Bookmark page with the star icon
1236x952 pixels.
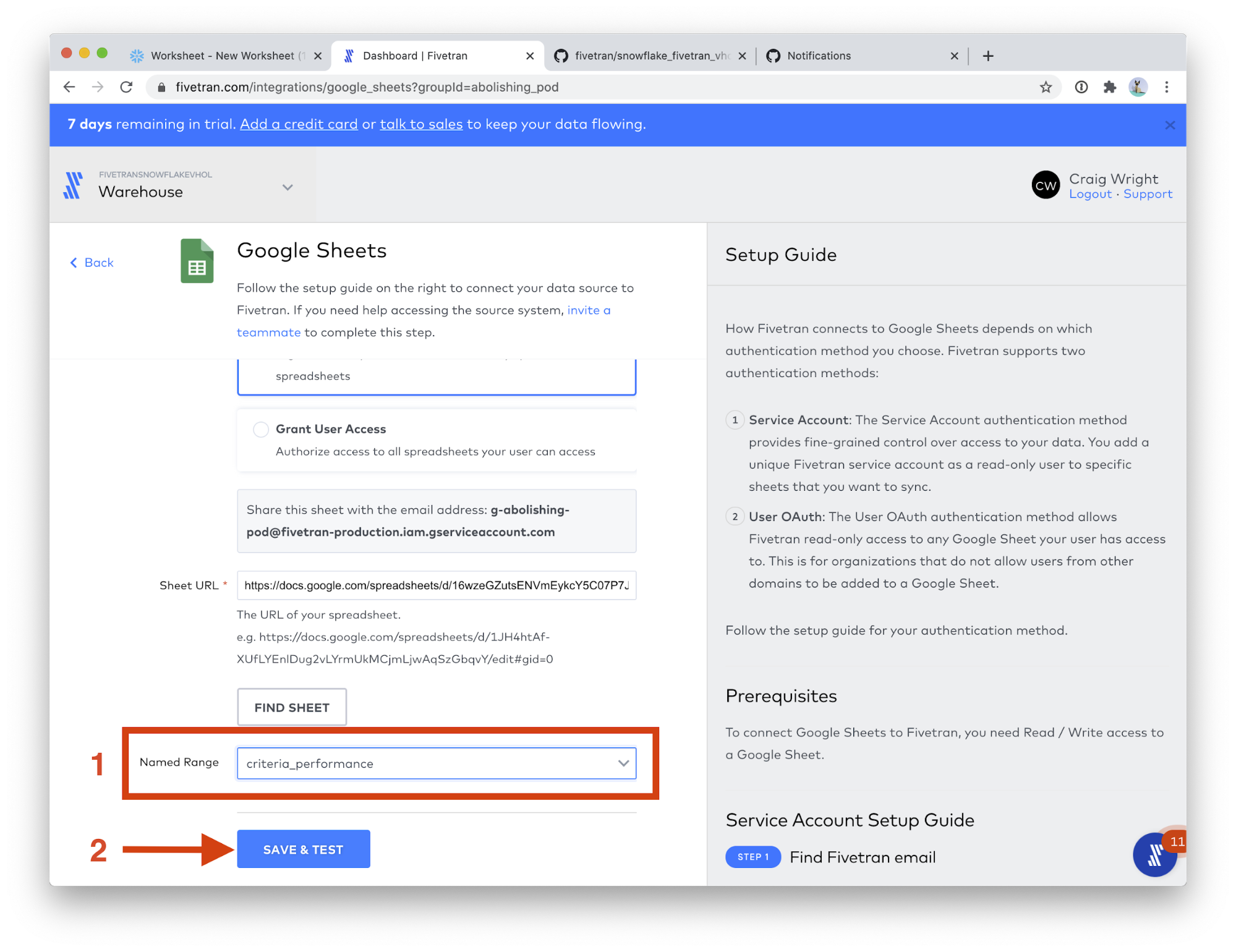[1046, 87]
